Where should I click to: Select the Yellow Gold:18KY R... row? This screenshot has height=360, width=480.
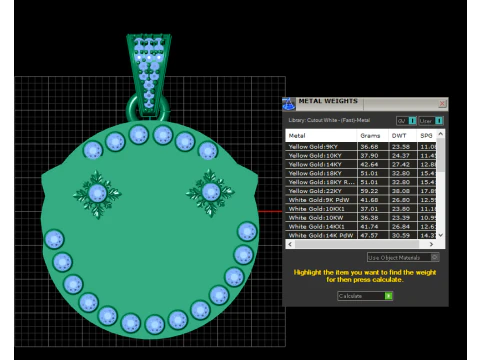[361, 182]
